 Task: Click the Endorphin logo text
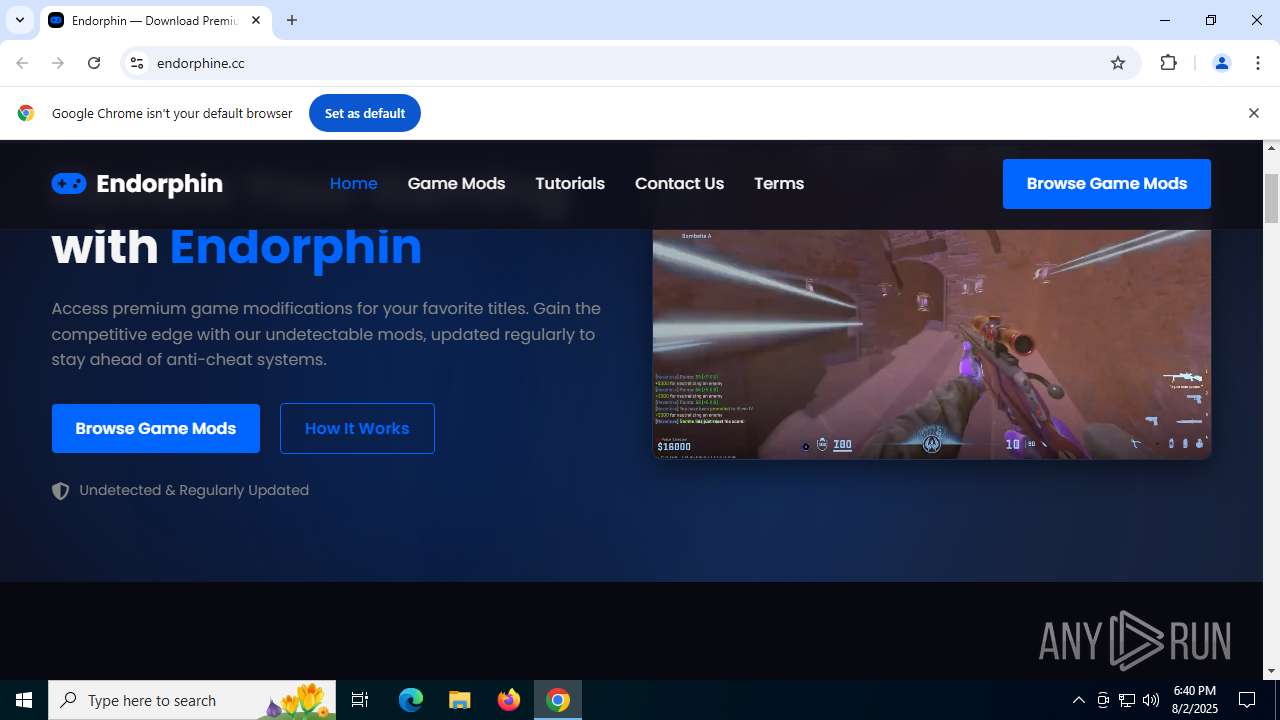click(x=159, y=184)
